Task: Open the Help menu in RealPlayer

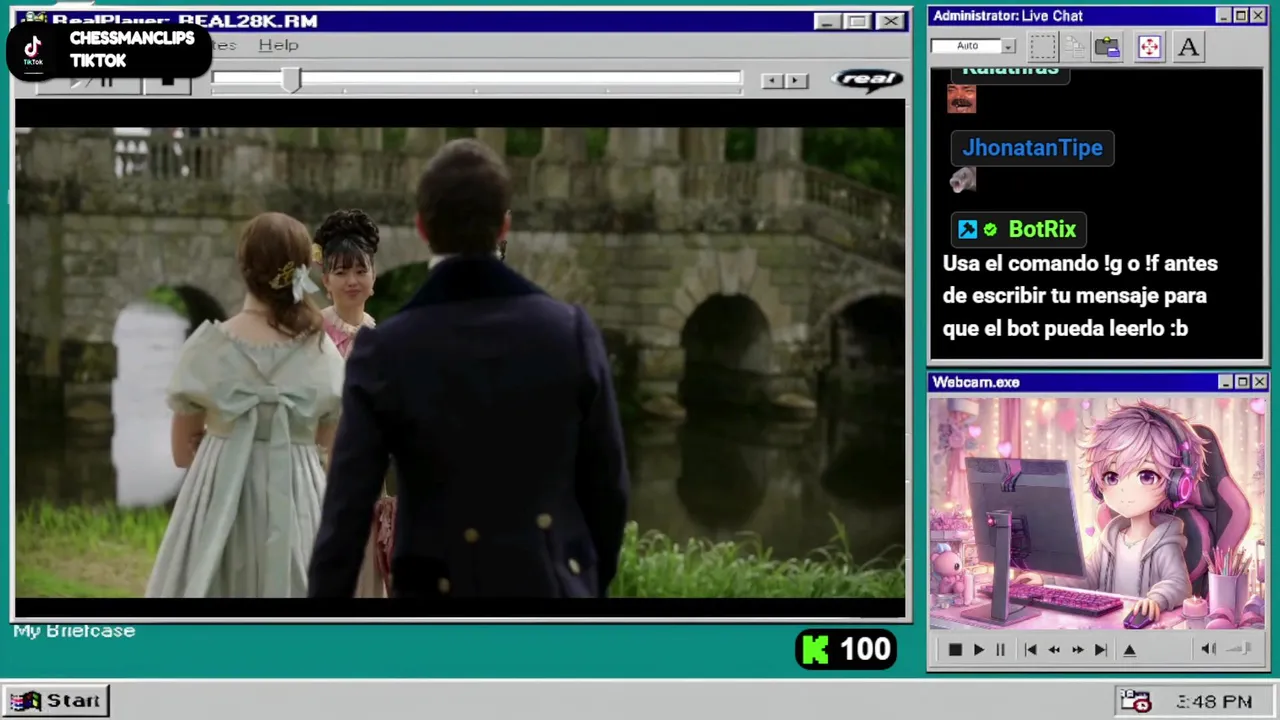Action: (278, 45)
